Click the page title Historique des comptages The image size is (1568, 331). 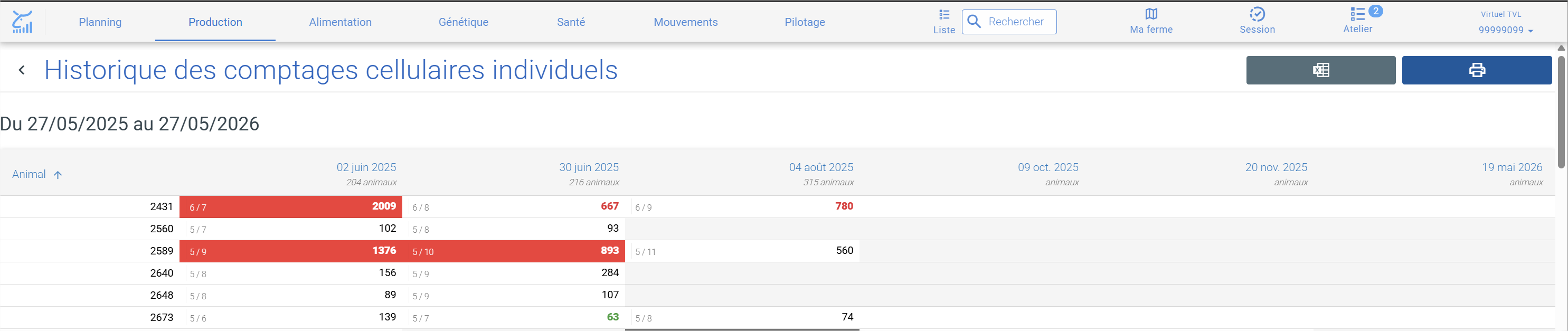tap(331, 70)
